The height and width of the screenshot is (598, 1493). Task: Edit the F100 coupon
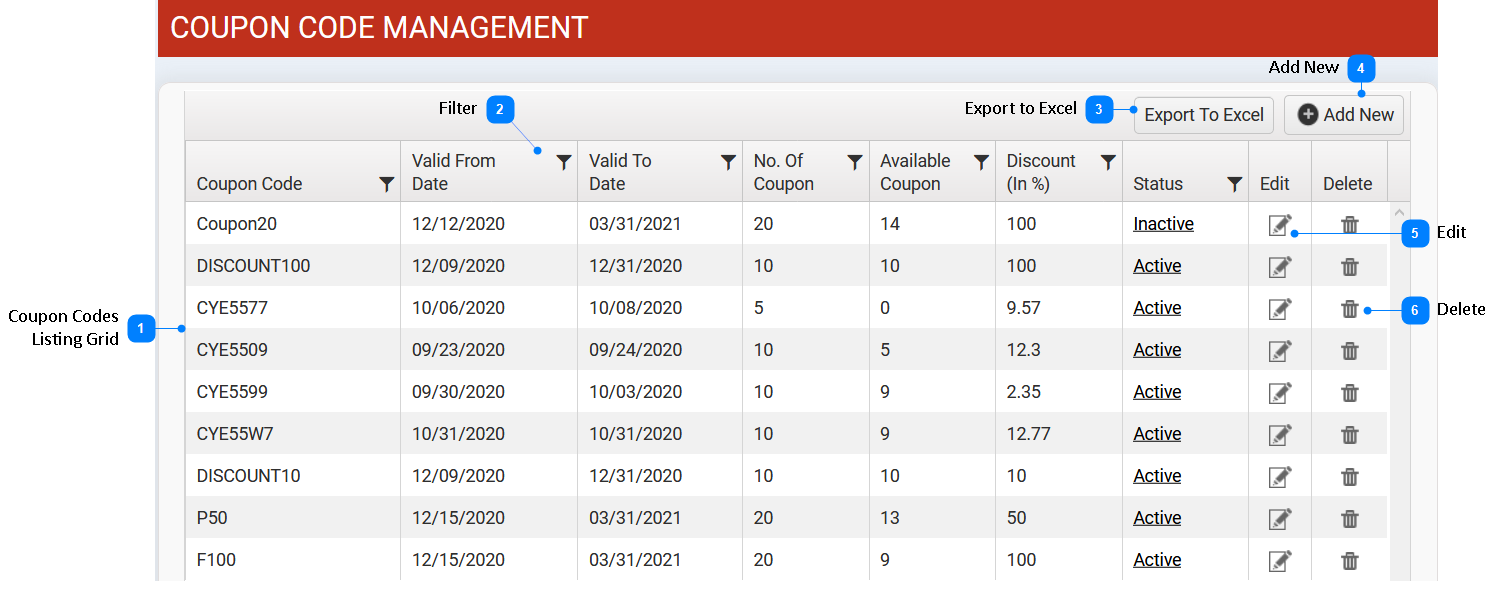click(x=1280, y=561)
